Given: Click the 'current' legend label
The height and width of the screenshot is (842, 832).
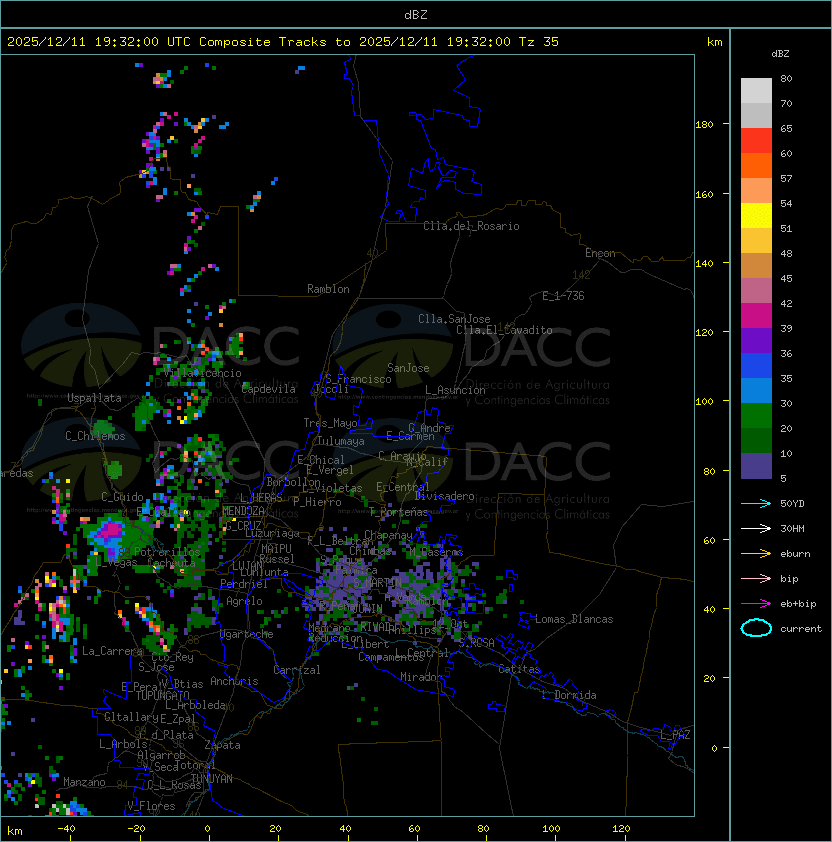Looking at the screenshot, I should click(801, 629).
